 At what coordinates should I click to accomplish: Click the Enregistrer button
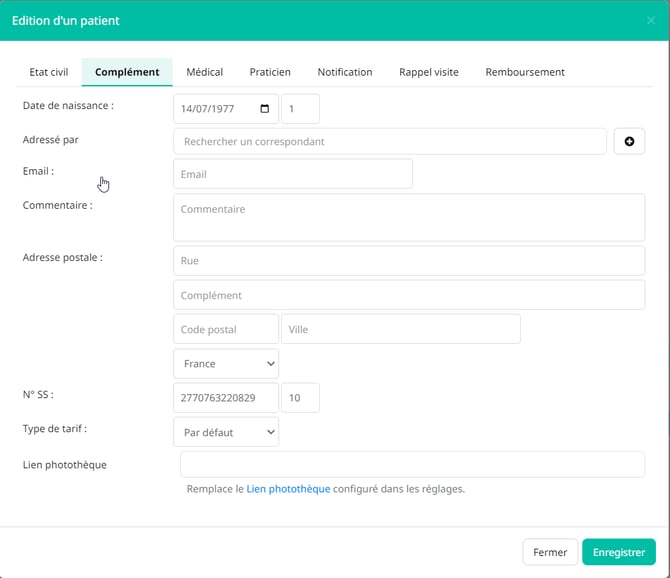(619, 552)
